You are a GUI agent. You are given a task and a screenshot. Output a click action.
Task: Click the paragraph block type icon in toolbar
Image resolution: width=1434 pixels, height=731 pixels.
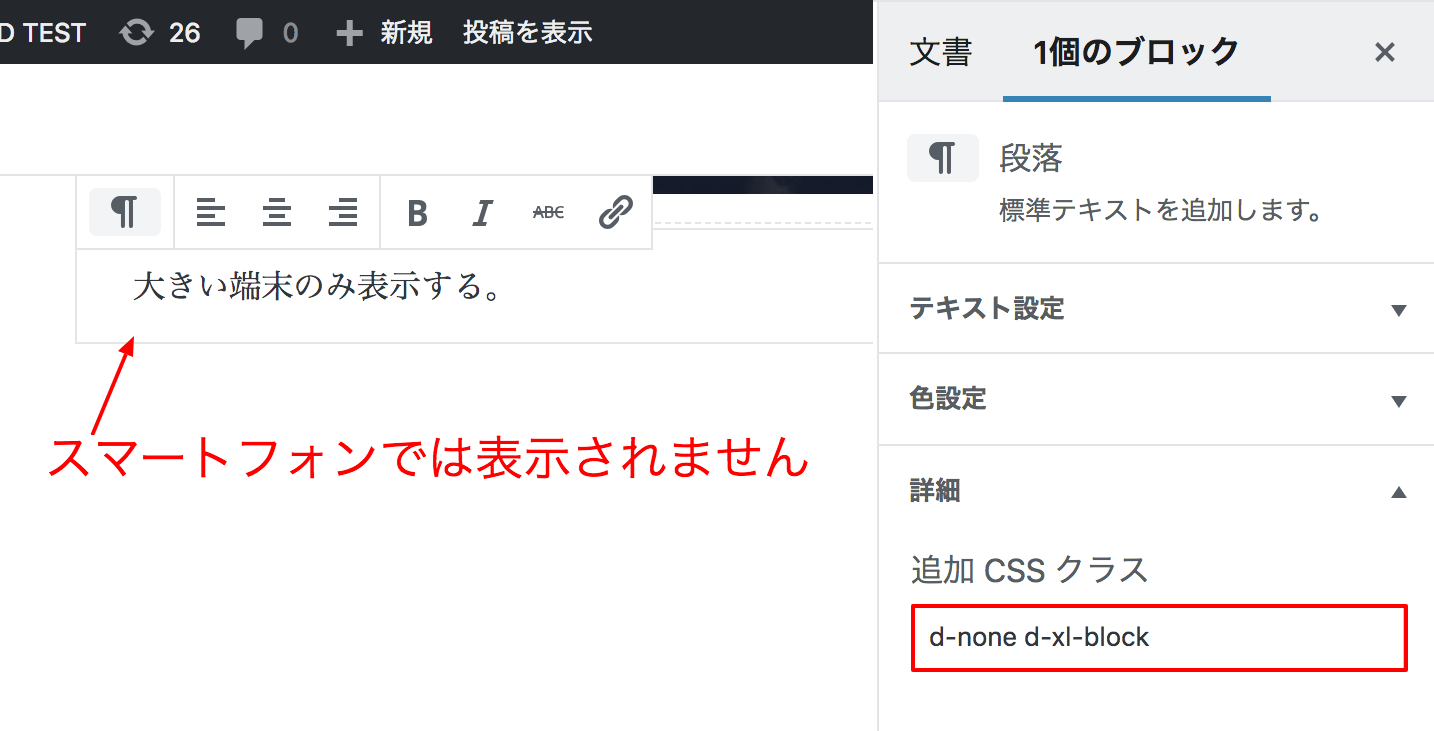(x=125, y=212)
